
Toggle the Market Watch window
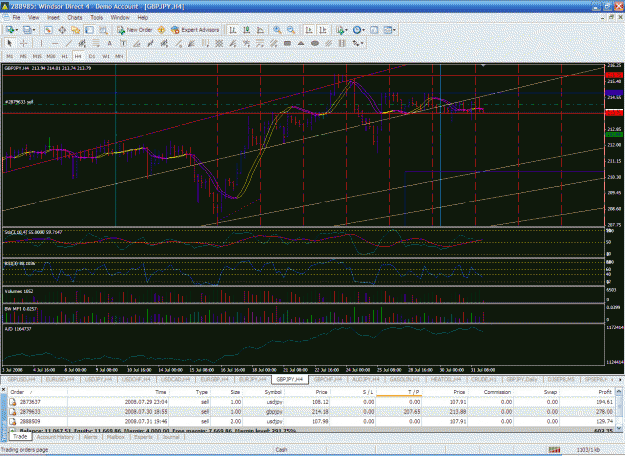(49, 30)
